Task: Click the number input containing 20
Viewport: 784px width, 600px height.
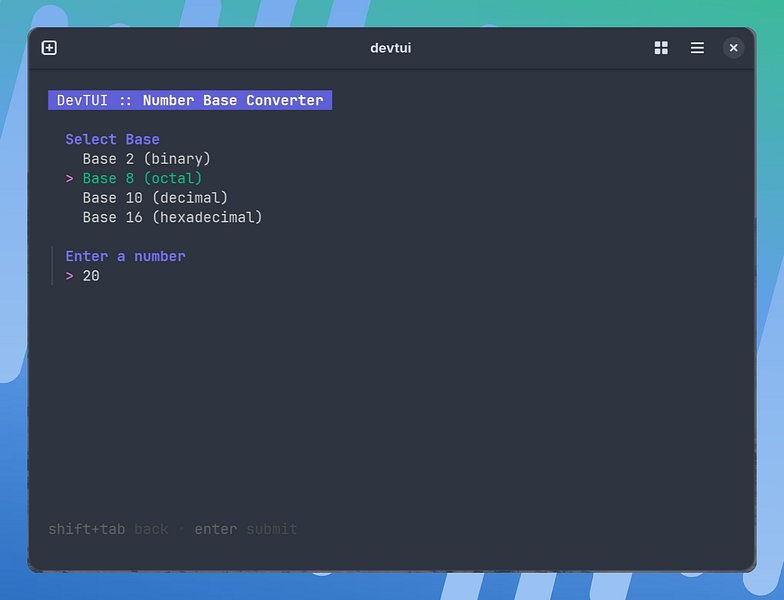Action: pyautogui.click(x=91, y=276)
